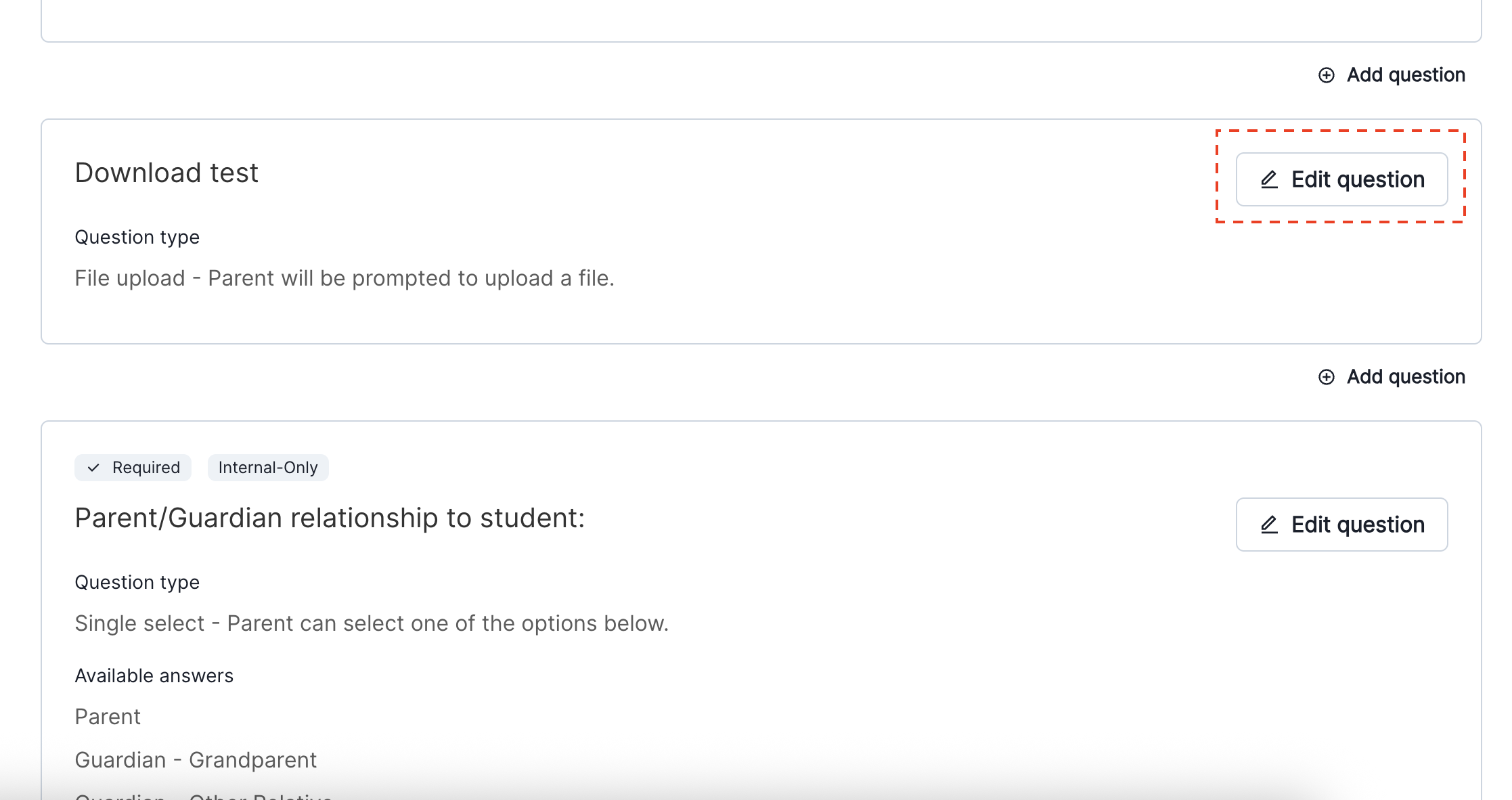1512x800 pixels.
Task: Click the plus icon above Download test
Action: coord(1327,75)
